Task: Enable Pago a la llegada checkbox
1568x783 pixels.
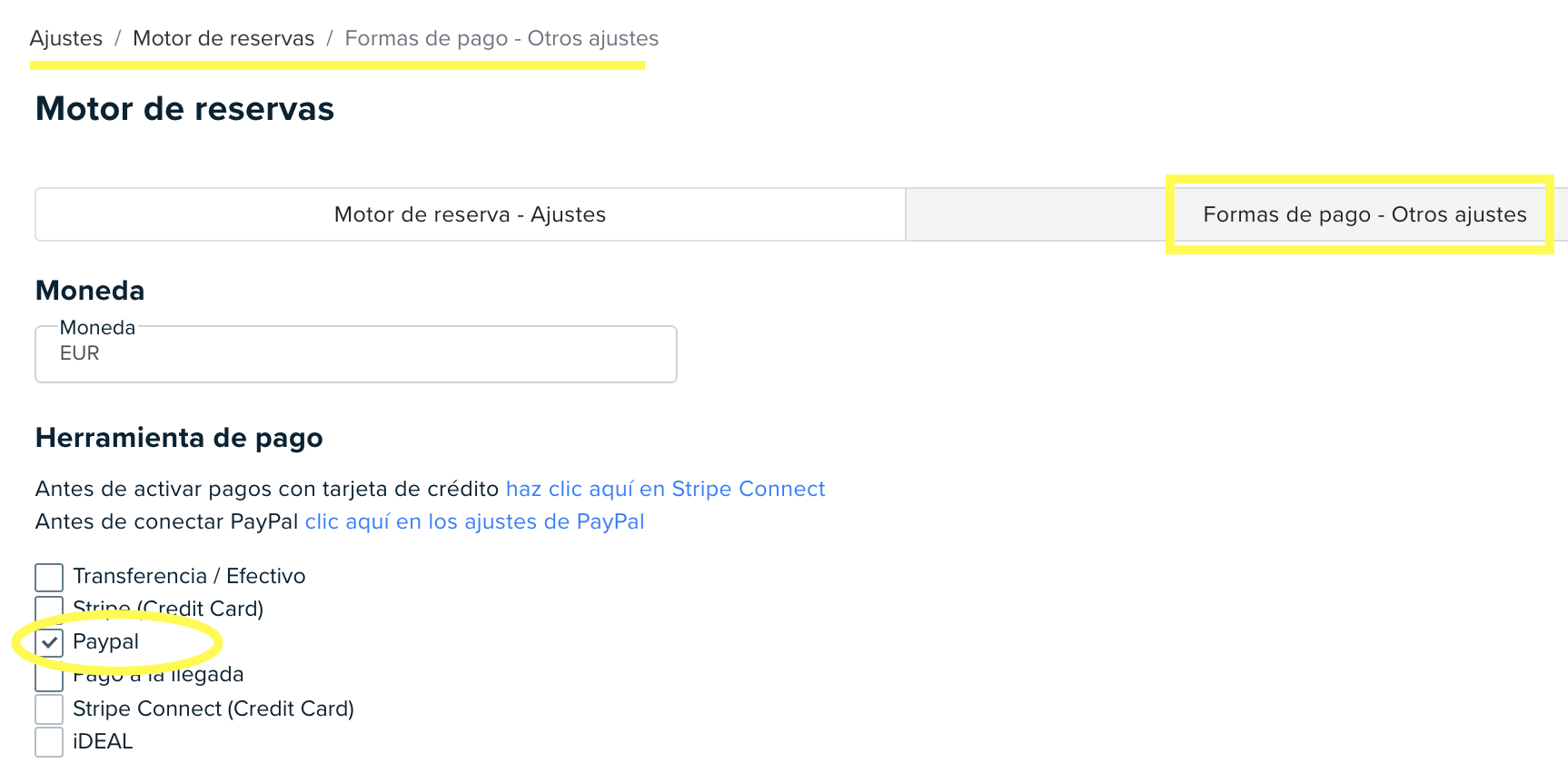Action: coord(49,677)
